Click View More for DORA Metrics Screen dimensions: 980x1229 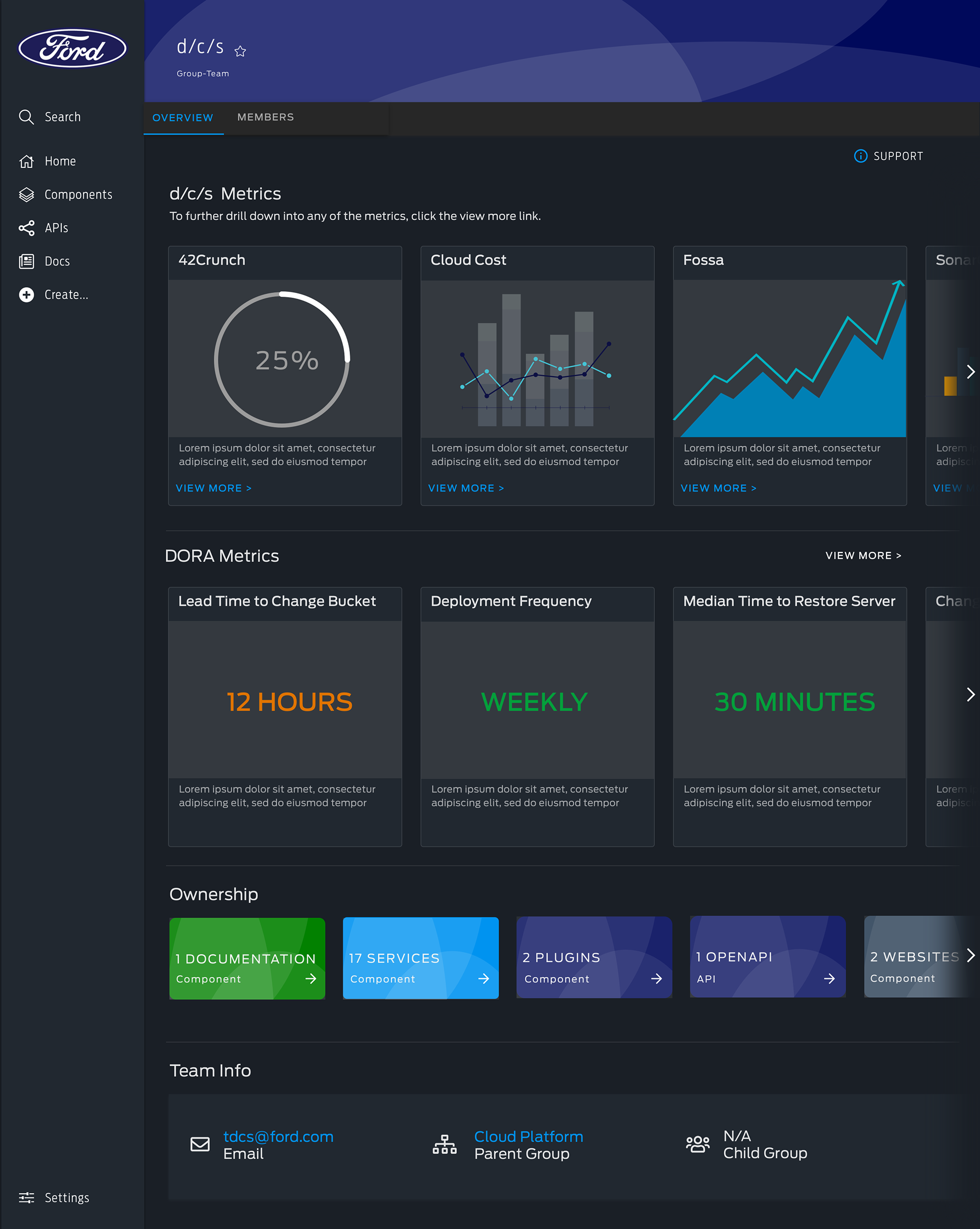pos(863,556)
